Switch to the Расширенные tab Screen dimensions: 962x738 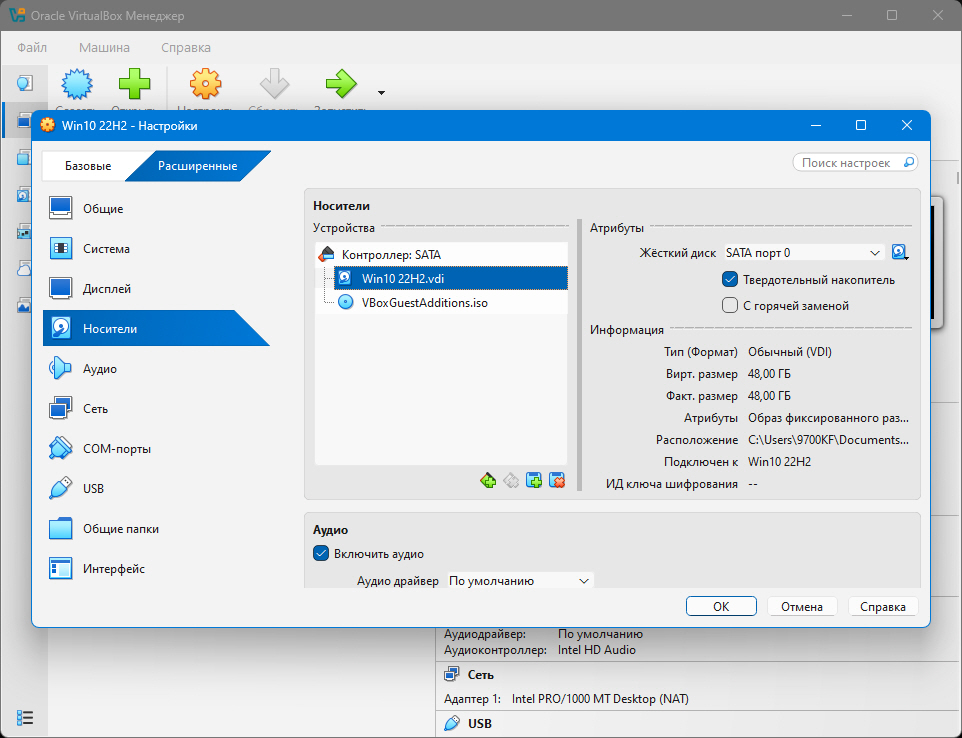click(x=198, y=166)
